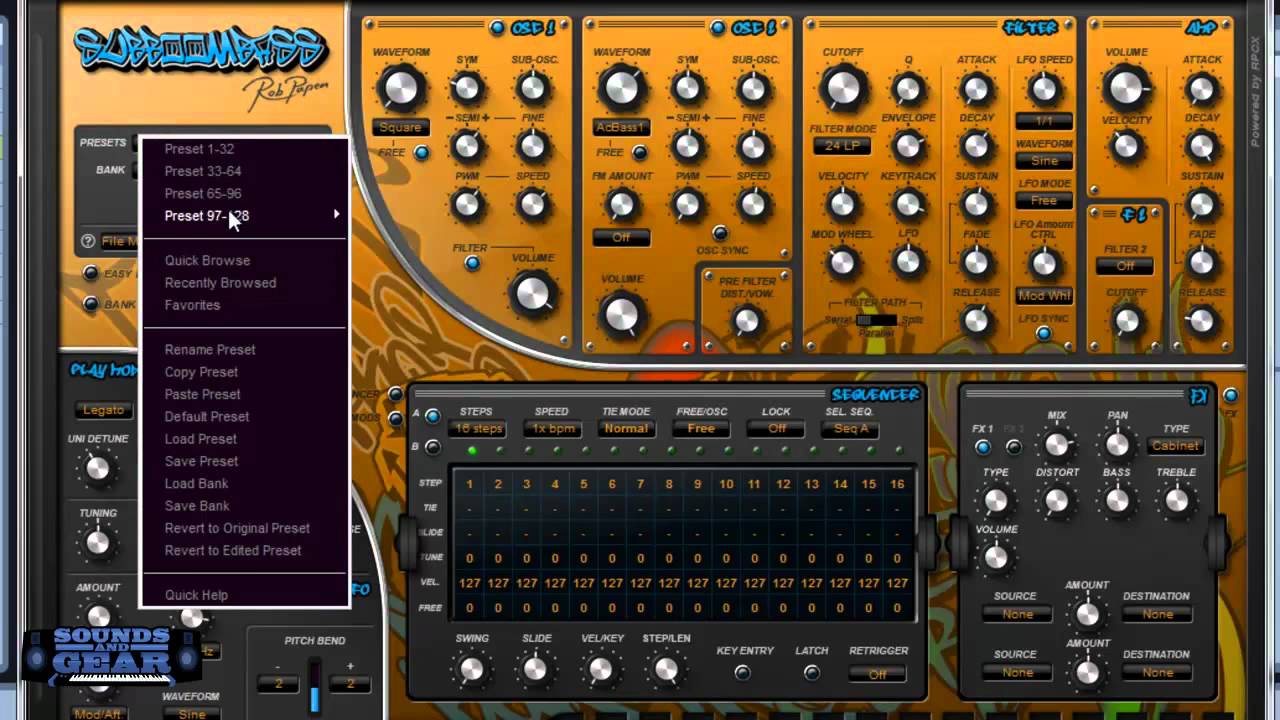This screenshot has height=720, width=1280.
Task: Enable OSC Sync
Action: click(719, 234)
